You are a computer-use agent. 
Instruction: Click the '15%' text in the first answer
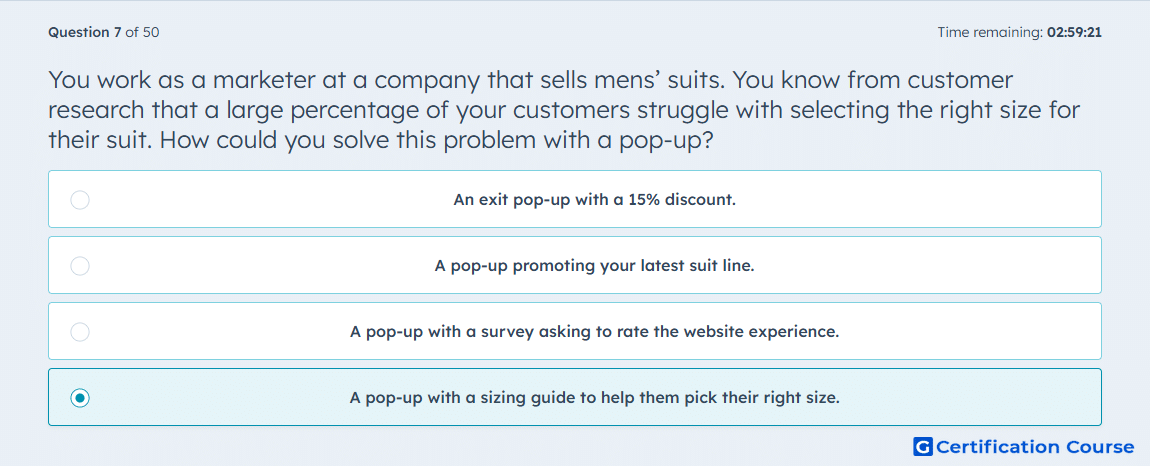[x=645, y=200]
